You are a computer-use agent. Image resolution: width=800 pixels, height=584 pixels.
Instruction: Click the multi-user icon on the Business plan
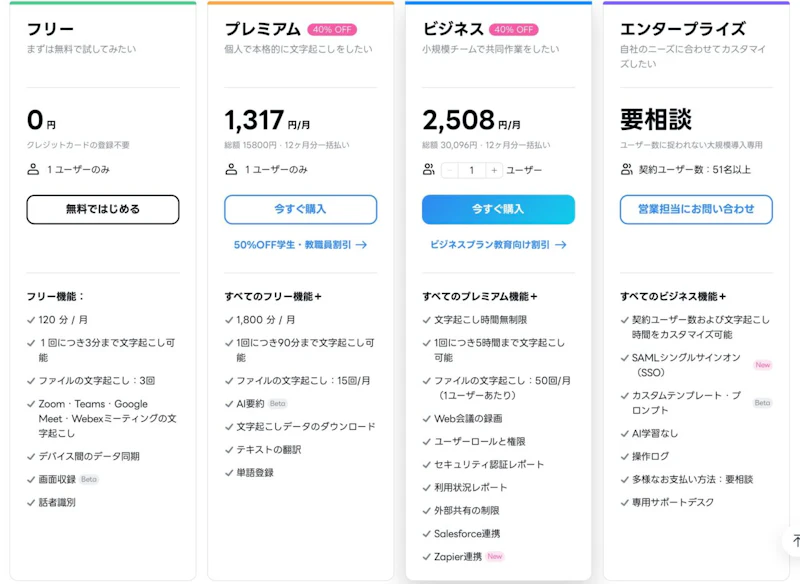[x=427, y=169]
